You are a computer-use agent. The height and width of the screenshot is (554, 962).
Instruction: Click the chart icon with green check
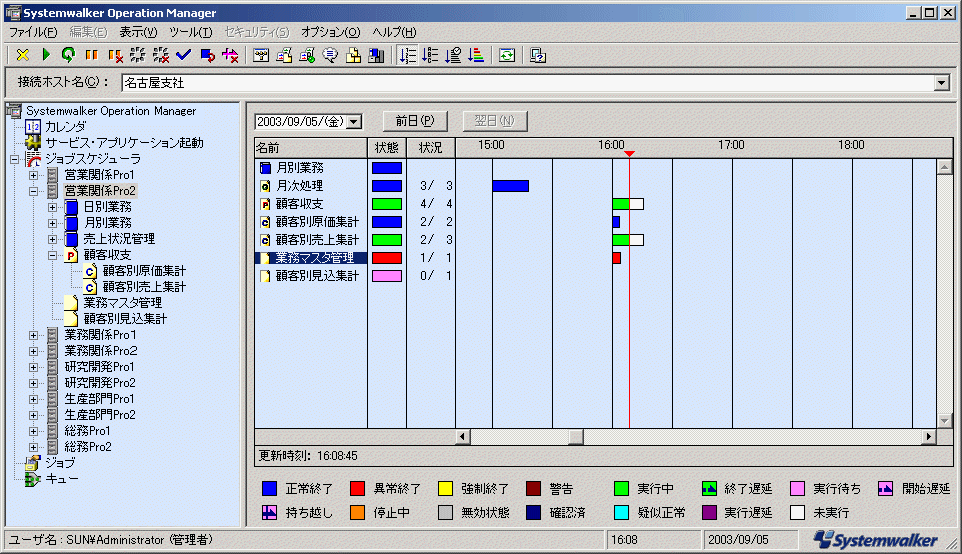click(x=307, y=55)
